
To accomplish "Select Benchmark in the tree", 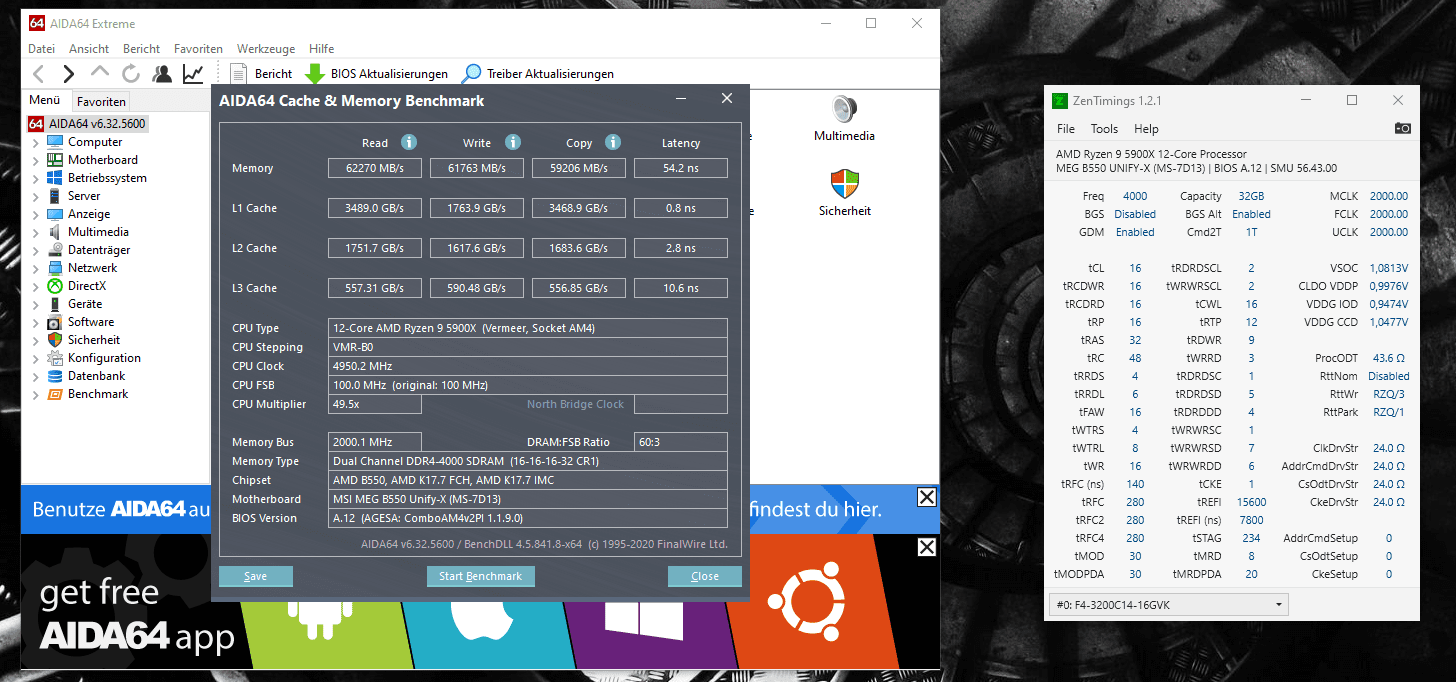I will coord(98,394).
